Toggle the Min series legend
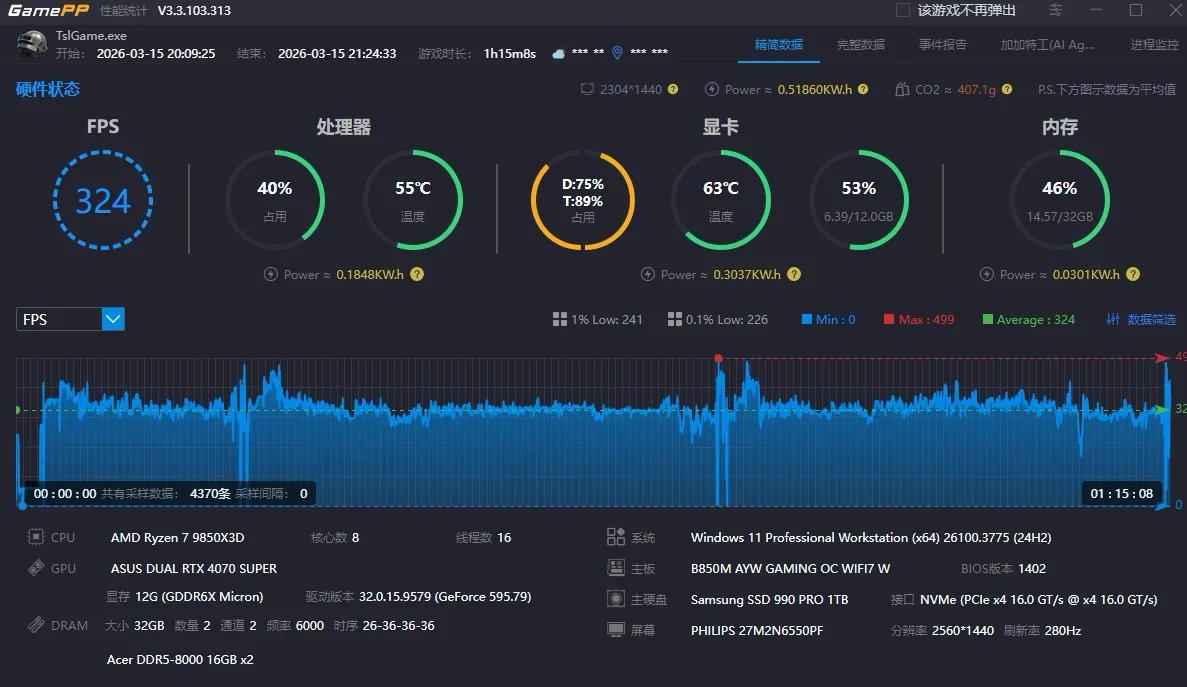The height and width of the screenshot is (687, 1187). pos(828,319)
